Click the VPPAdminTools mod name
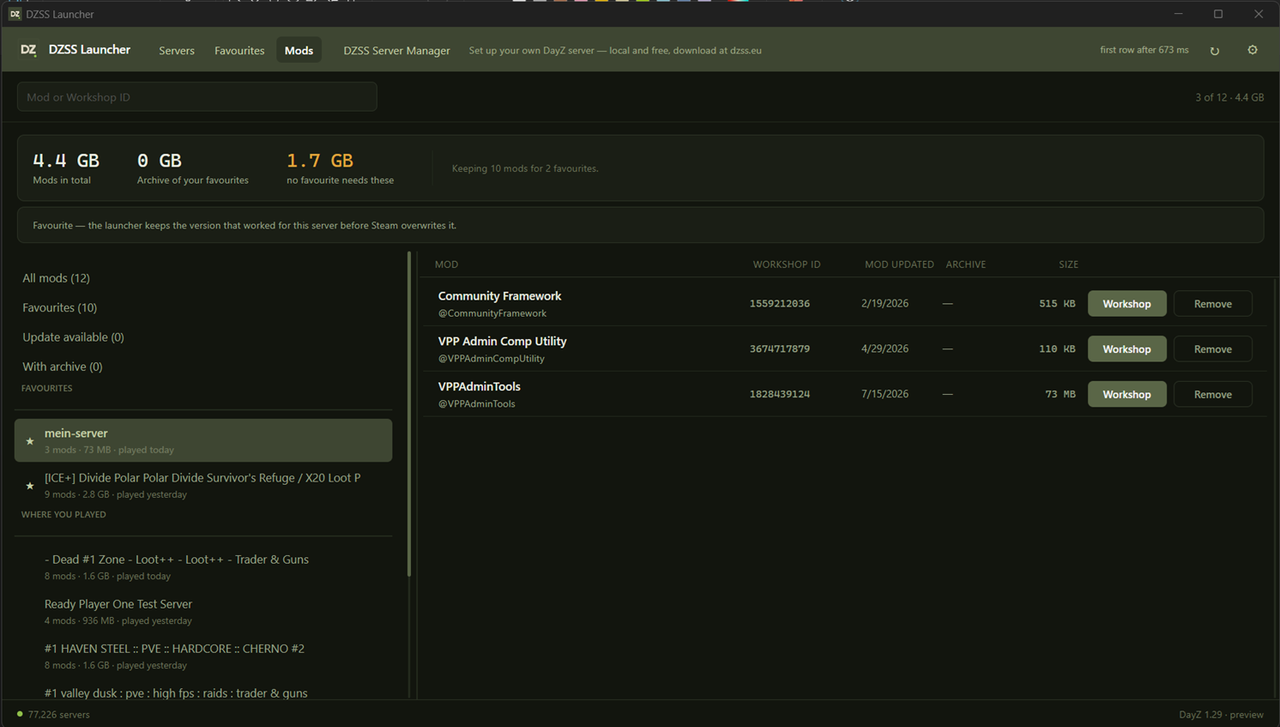1280x727 pixels. (479, 386)
